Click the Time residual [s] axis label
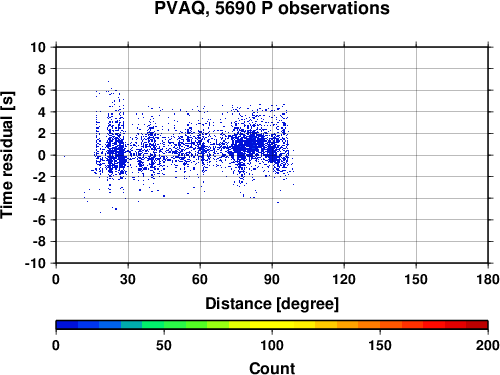The height and width of the screenshot is (375, 500). (x=7, y=155)
